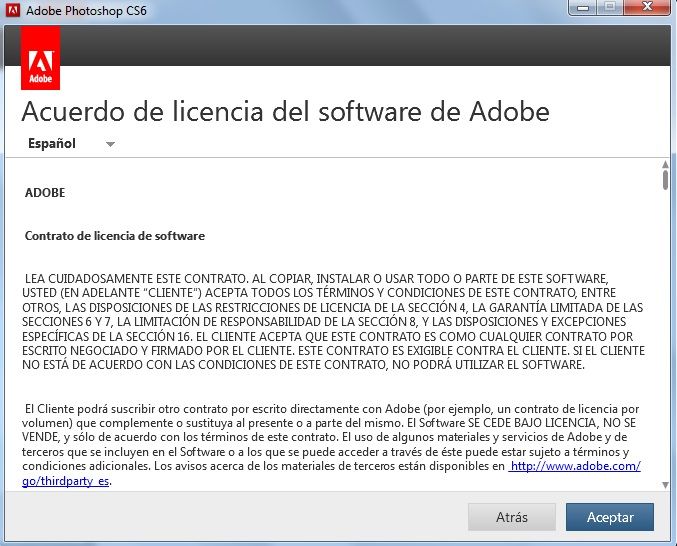Open the adobe.com third-party notices link
This screenshot has height=546, width=677.
[575, 466]
